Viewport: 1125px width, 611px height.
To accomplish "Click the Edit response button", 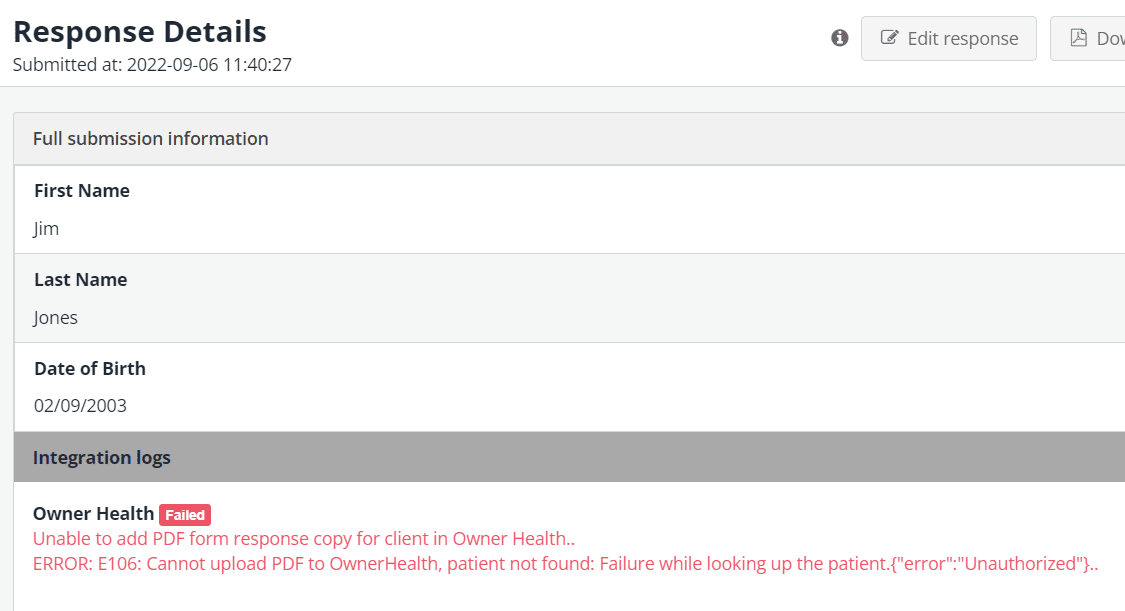I will click(x=949, y=39).
